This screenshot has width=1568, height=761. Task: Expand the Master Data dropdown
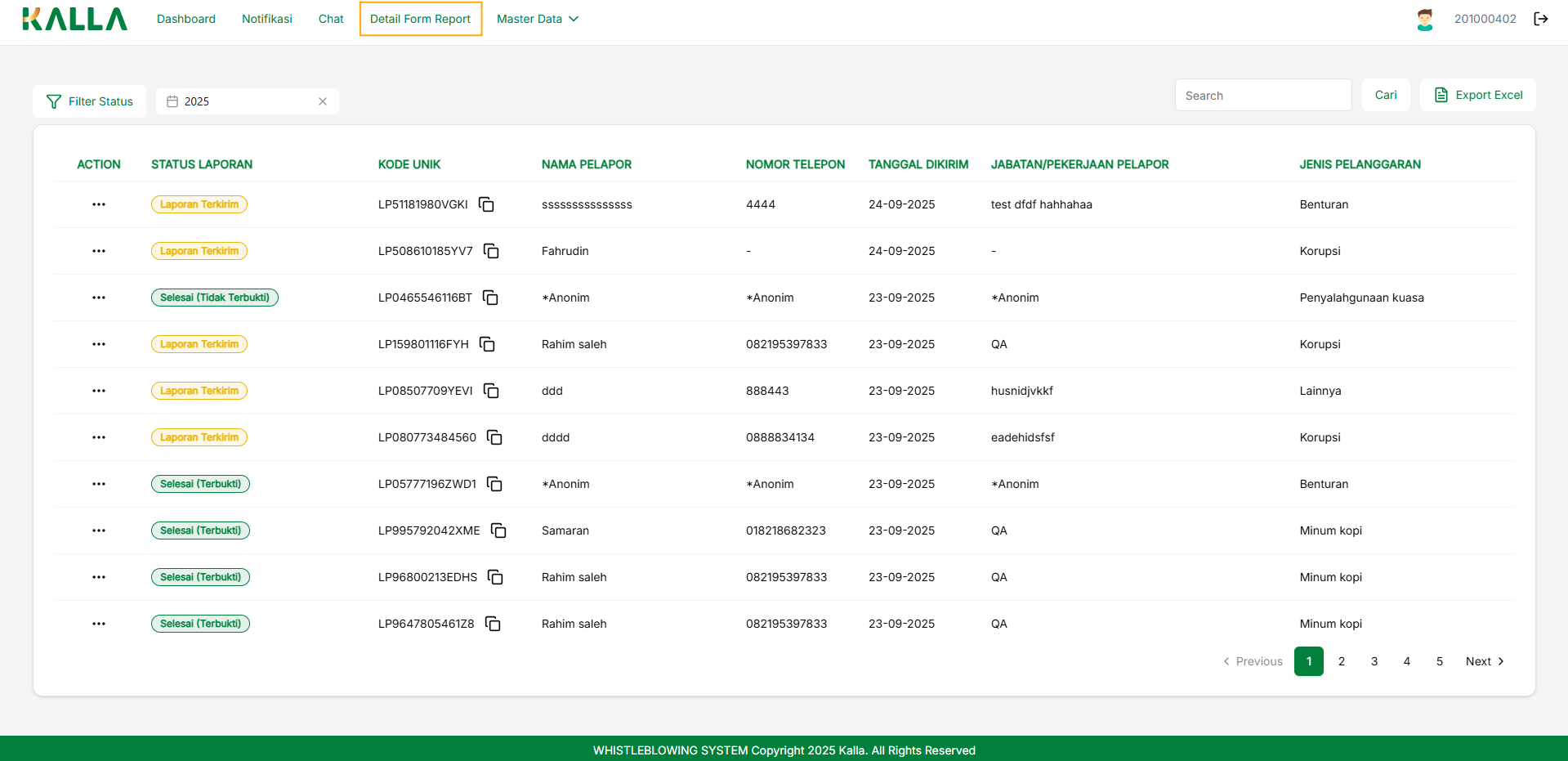(537, 19)
